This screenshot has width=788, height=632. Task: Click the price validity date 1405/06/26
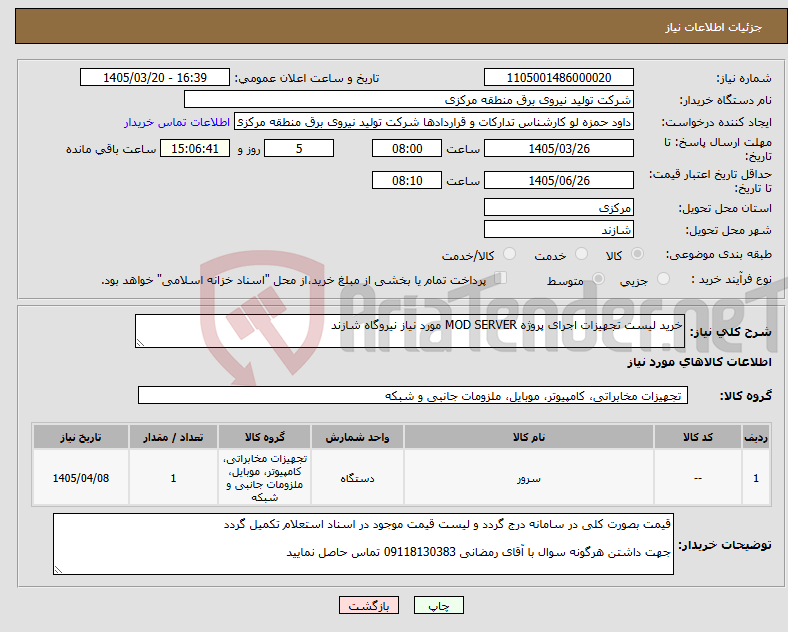(x=559, y=180)
